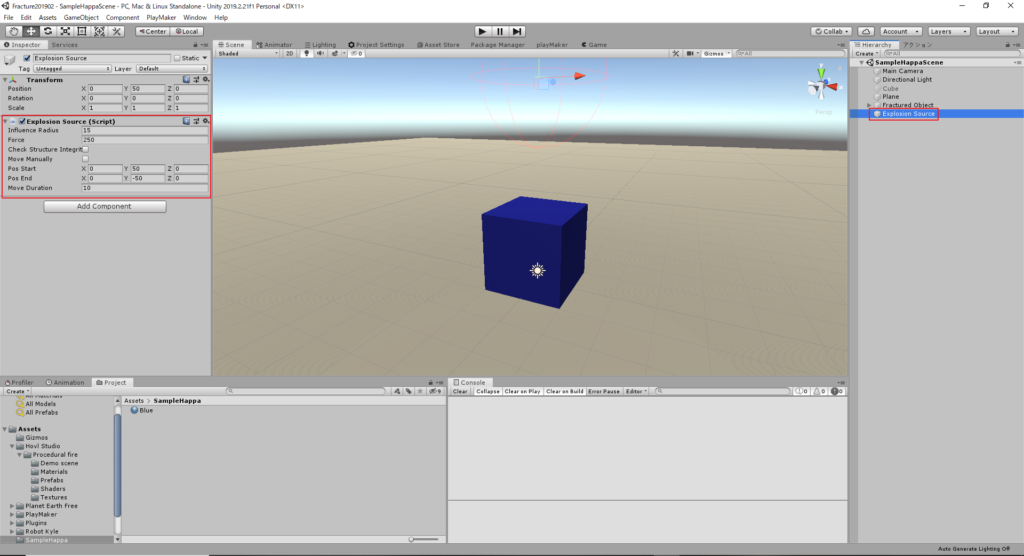The image size is (1024, 556).
Task: Select the combined Transform tool
Action: pos(99,31)
